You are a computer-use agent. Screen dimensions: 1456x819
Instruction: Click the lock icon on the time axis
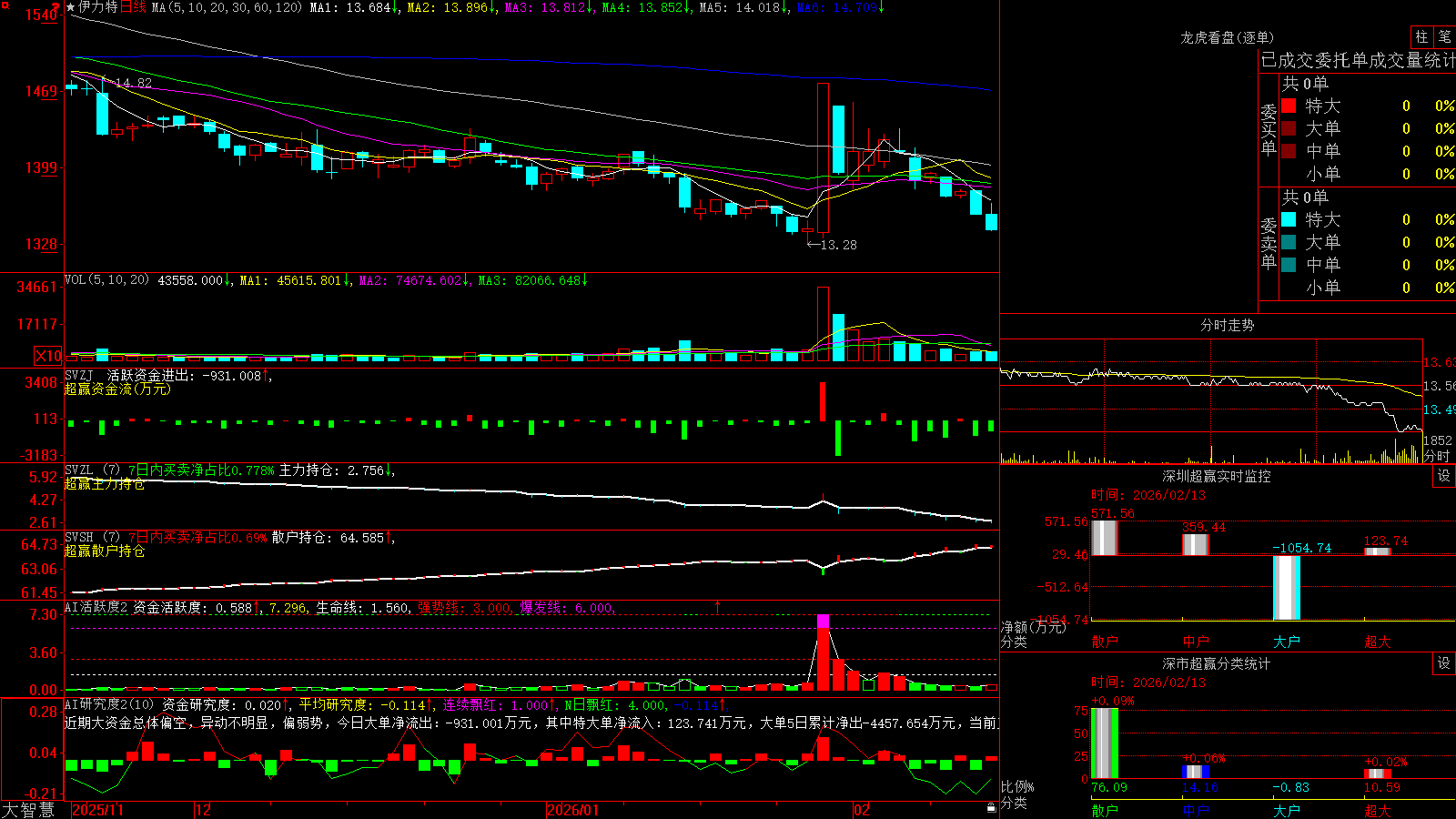(x=991, y=808)
